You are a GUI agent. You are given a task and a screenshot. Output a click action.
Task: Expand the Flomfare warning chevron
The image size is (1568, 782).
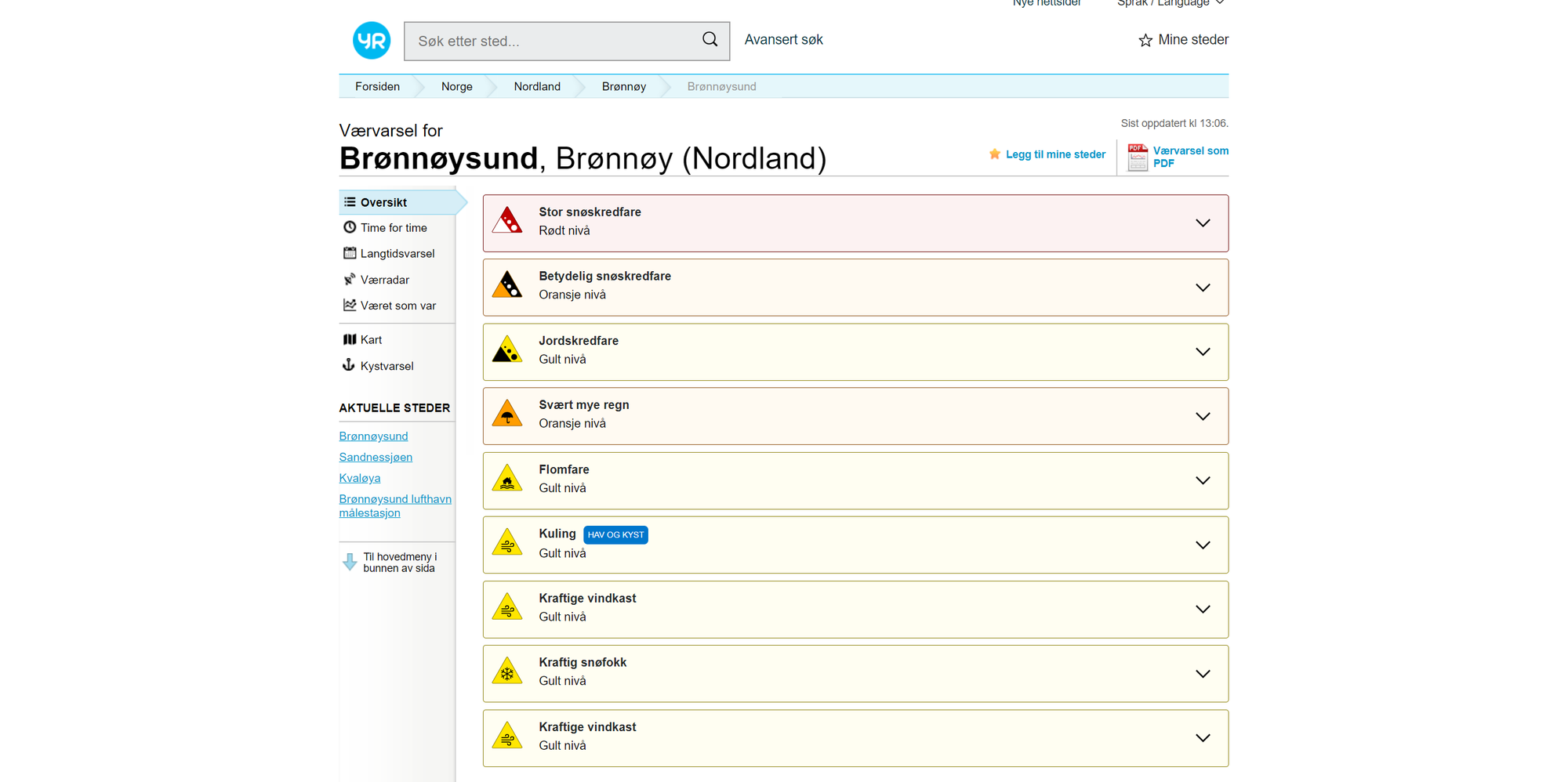click(1203, 480)
